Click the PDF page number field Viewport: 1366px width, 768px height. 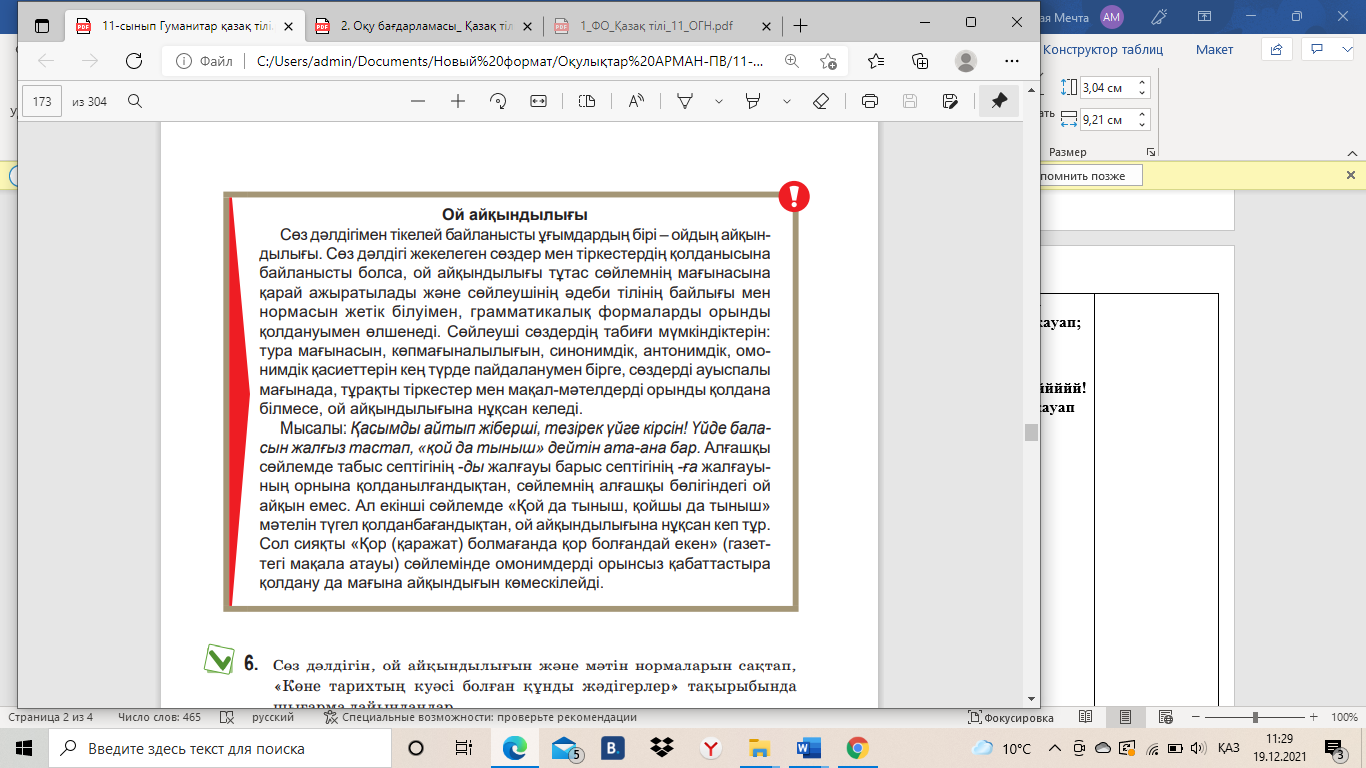coord(42,101)
